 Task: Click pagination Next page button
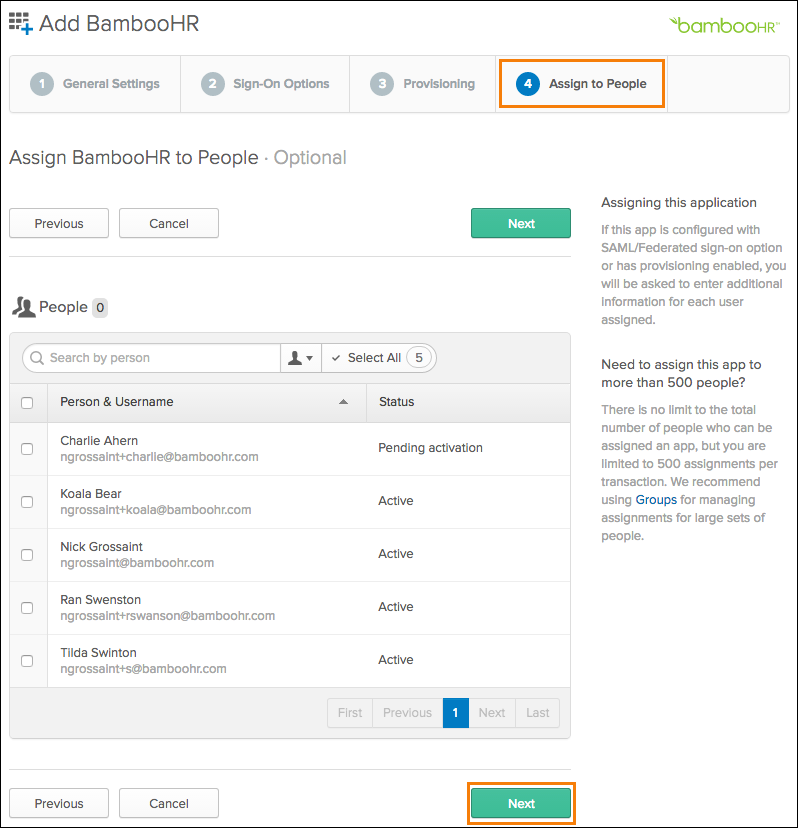(x=492, y=713)
